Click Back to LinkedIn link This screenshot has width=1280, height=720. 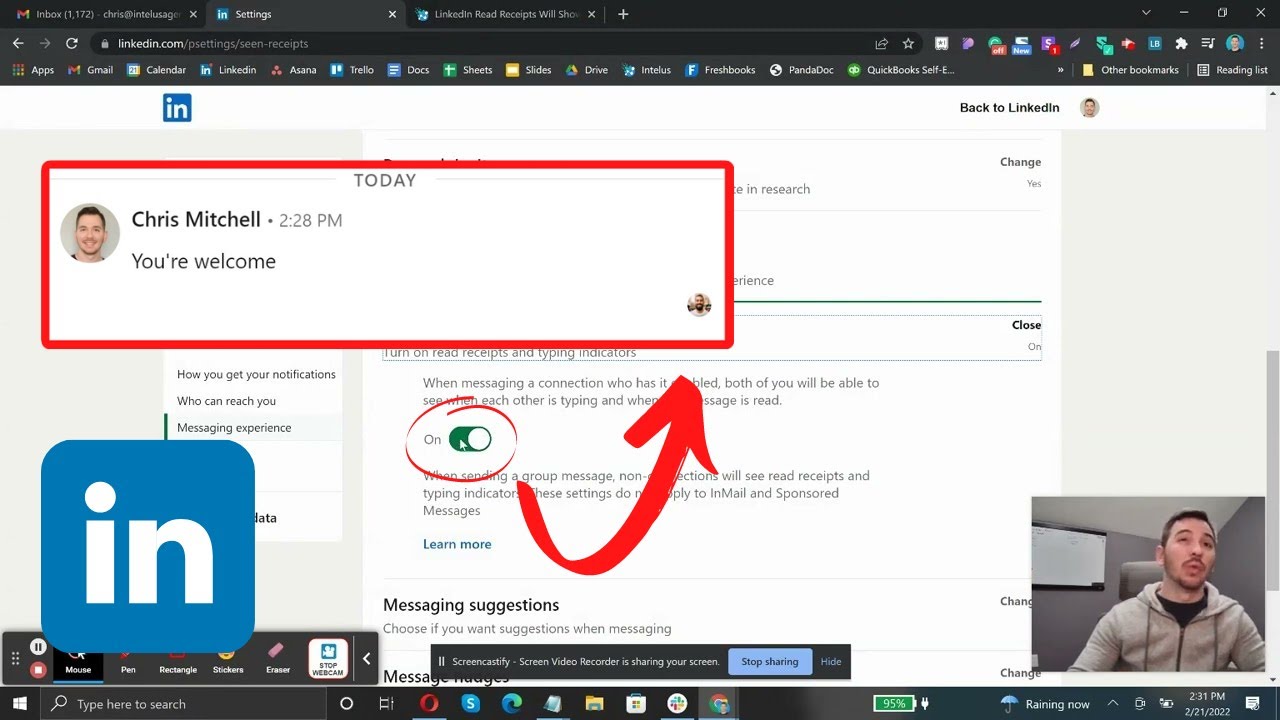coord(1009,108)
